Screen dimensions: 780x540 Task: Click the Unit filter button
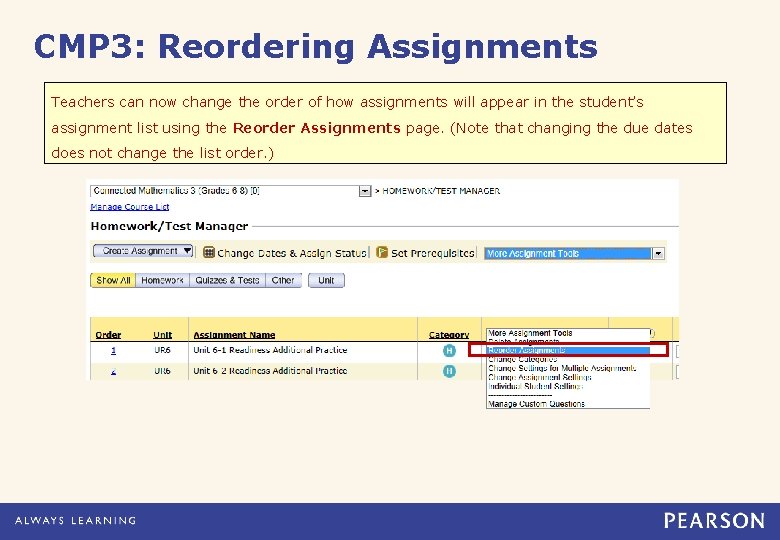326,280
